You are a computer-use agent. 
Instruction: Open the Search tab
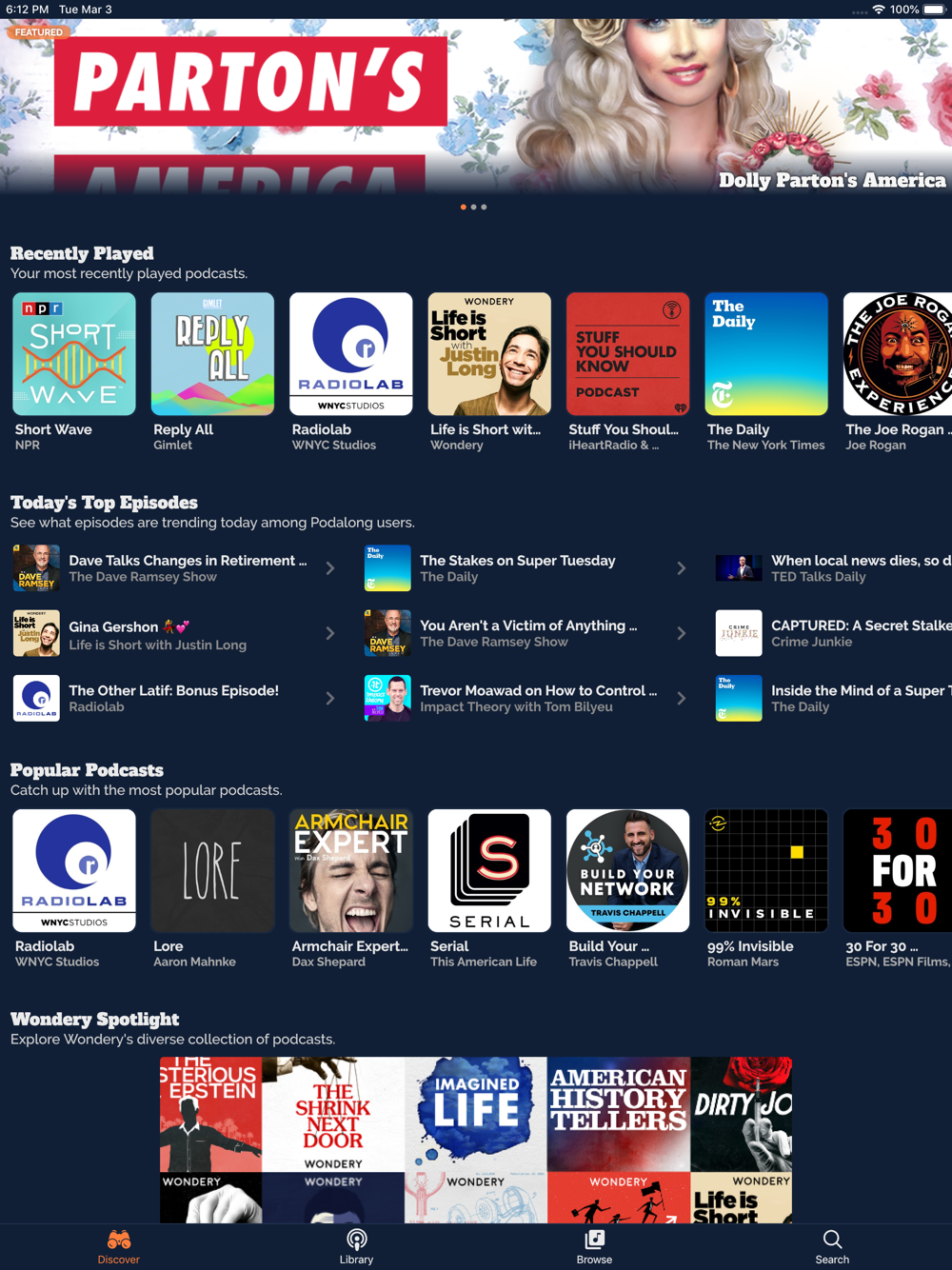point(832,1246)
